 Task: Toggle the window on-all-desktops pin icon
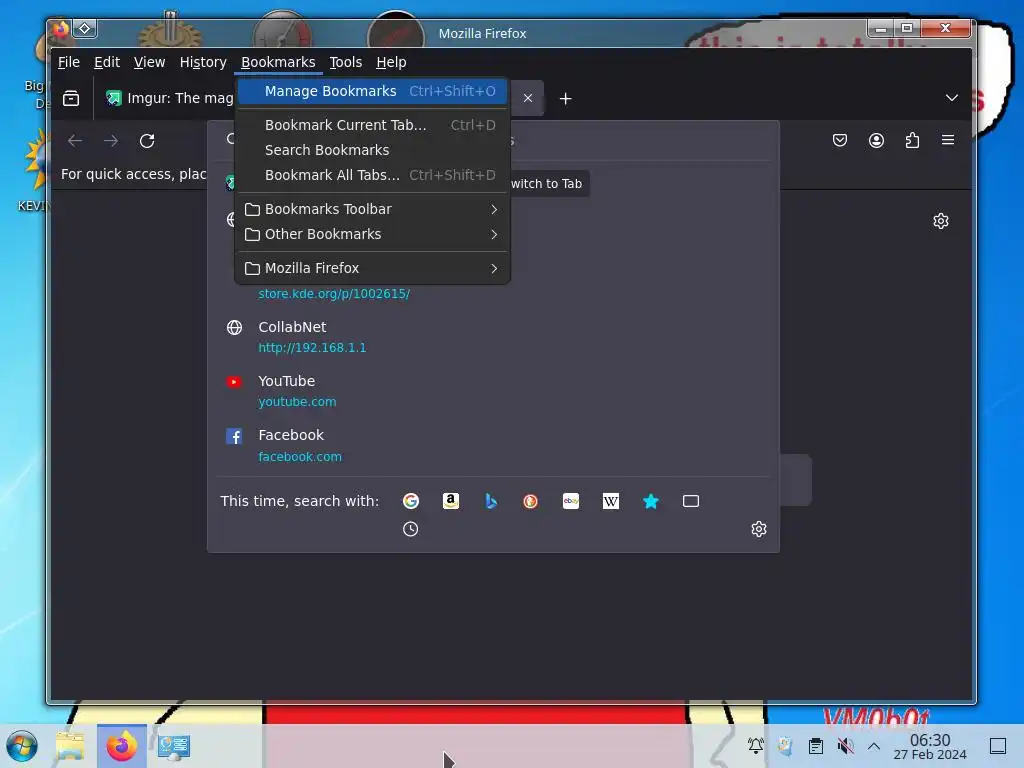(x=85, y=28)
